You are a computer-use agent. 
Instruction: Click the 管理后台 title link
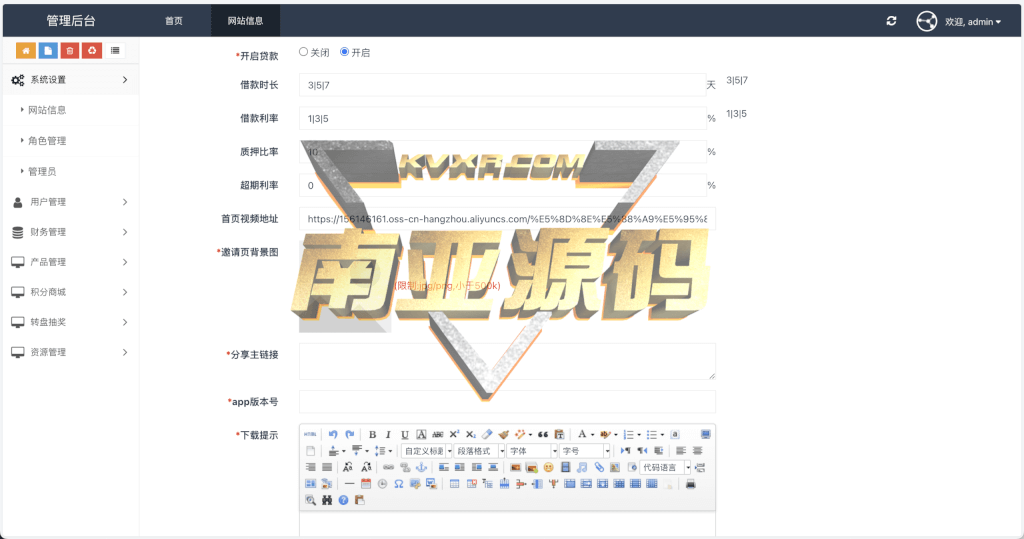pos(71,21)
